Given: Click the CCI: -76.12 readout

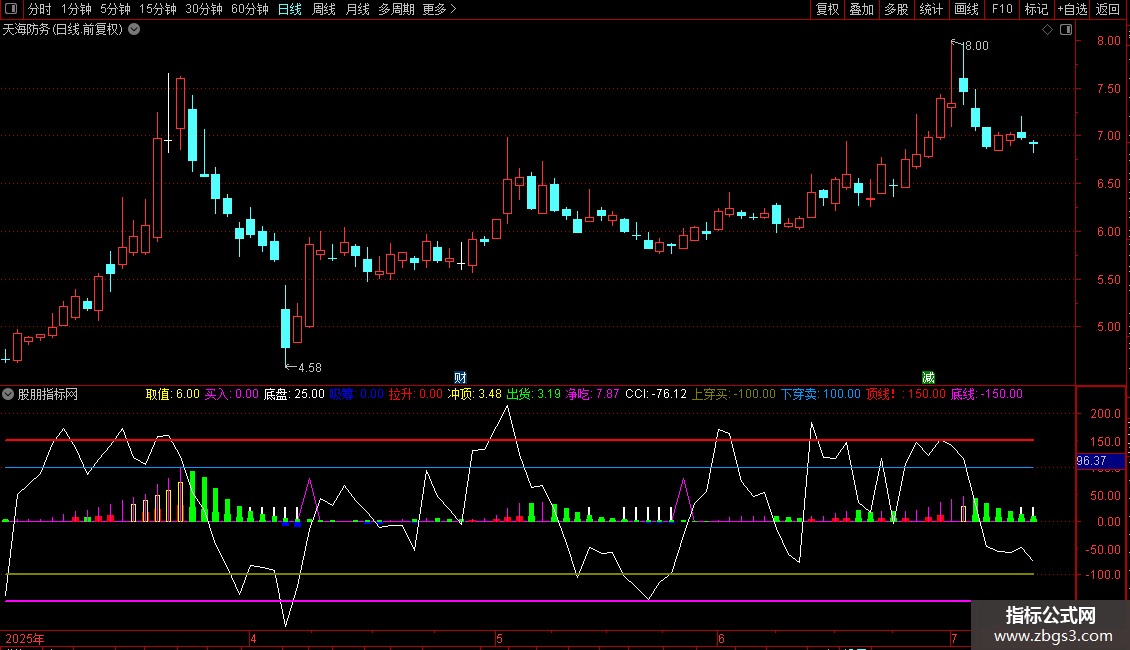Looking at the screenshot, I should 656,394.
